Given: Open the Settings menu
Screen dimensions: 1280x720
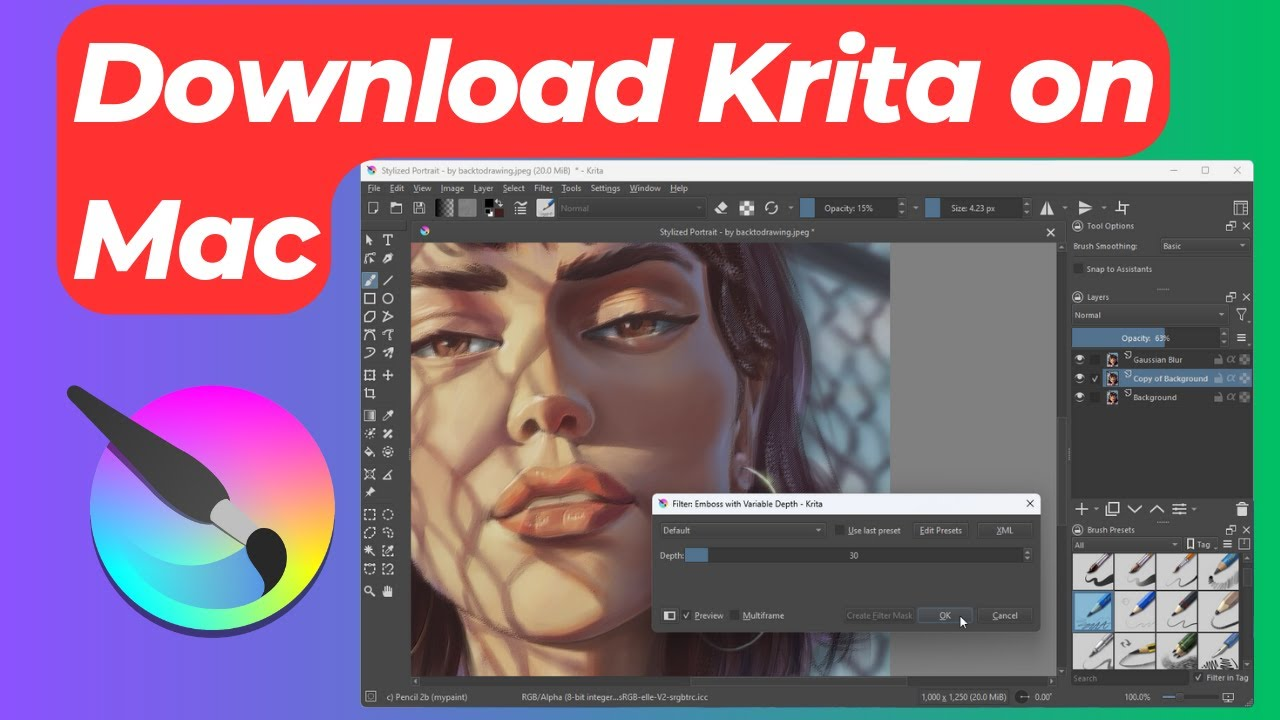Looking at the screenshot, I should (x=605, y=188).
